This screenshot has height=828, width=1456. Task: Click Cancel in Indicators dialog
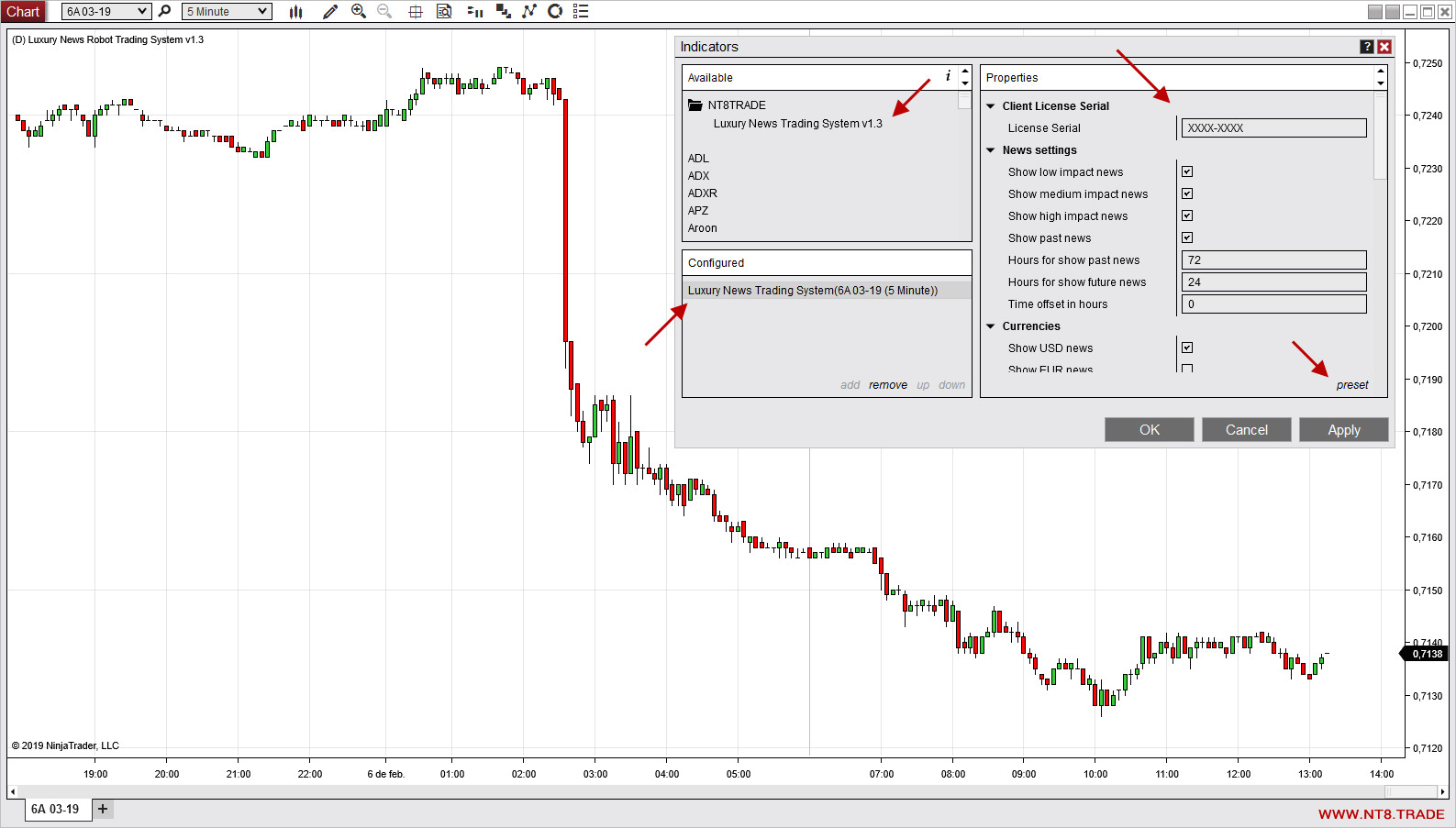(1247, 430)
